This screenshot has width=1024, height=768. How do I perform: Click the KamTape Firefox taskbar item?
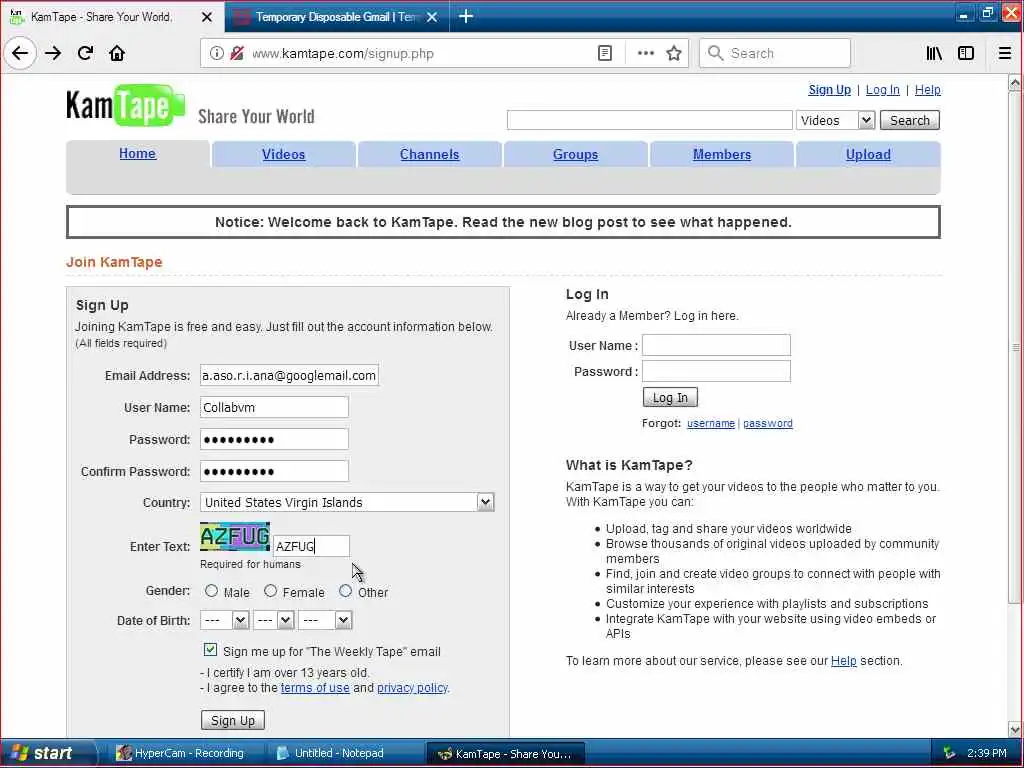pos(505,753)
